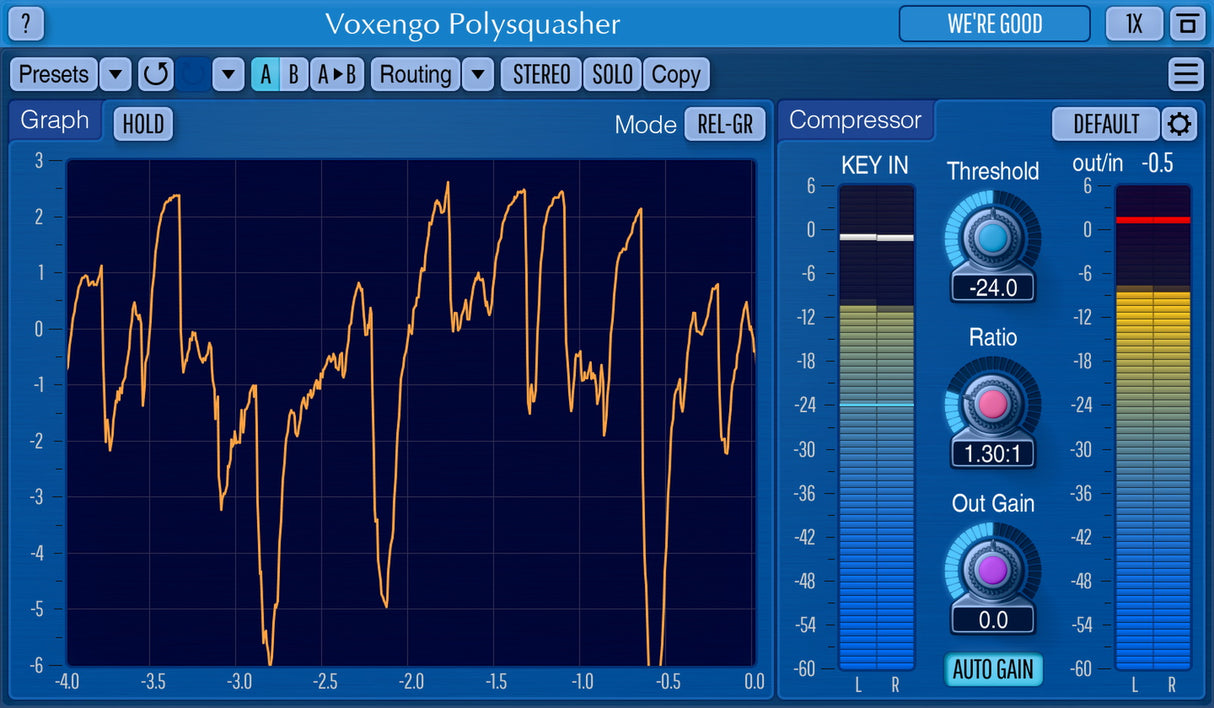Click the DEFAULT button
The image size is (1214, 708).
tap(1106, 124)
